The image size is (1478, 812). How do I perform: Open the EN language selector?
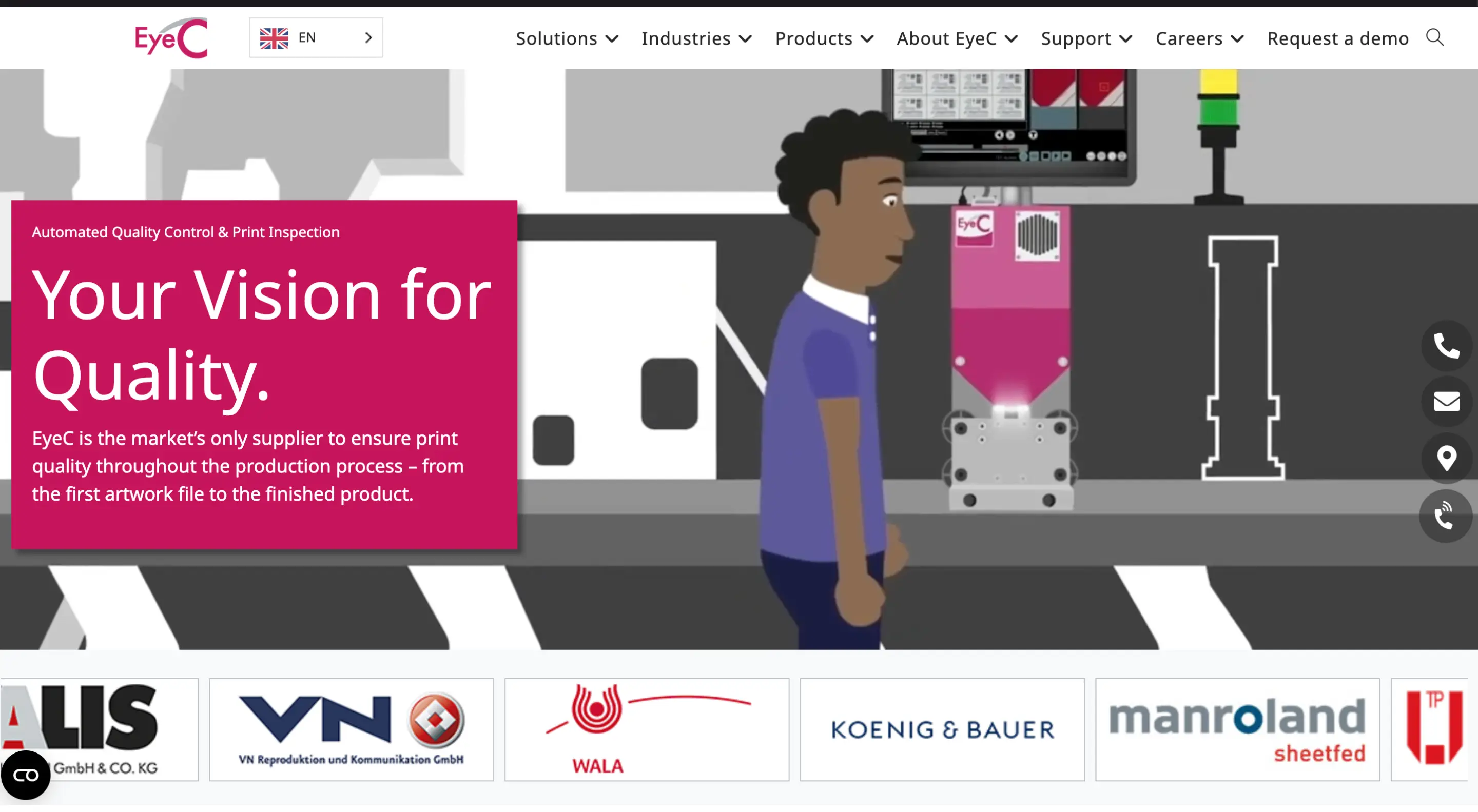pyautogui.click(x=316, y=38)
